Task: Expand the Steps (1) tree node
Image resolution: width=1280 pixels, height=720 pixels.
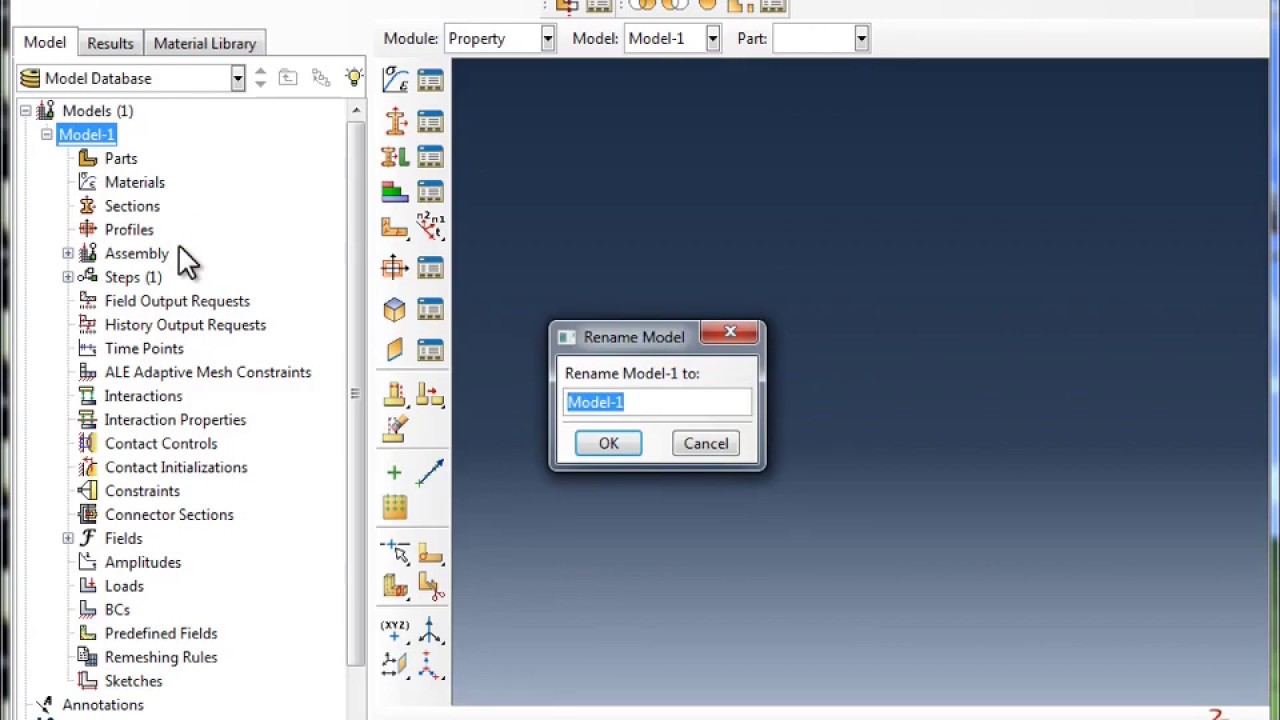Action: point(68,277)
